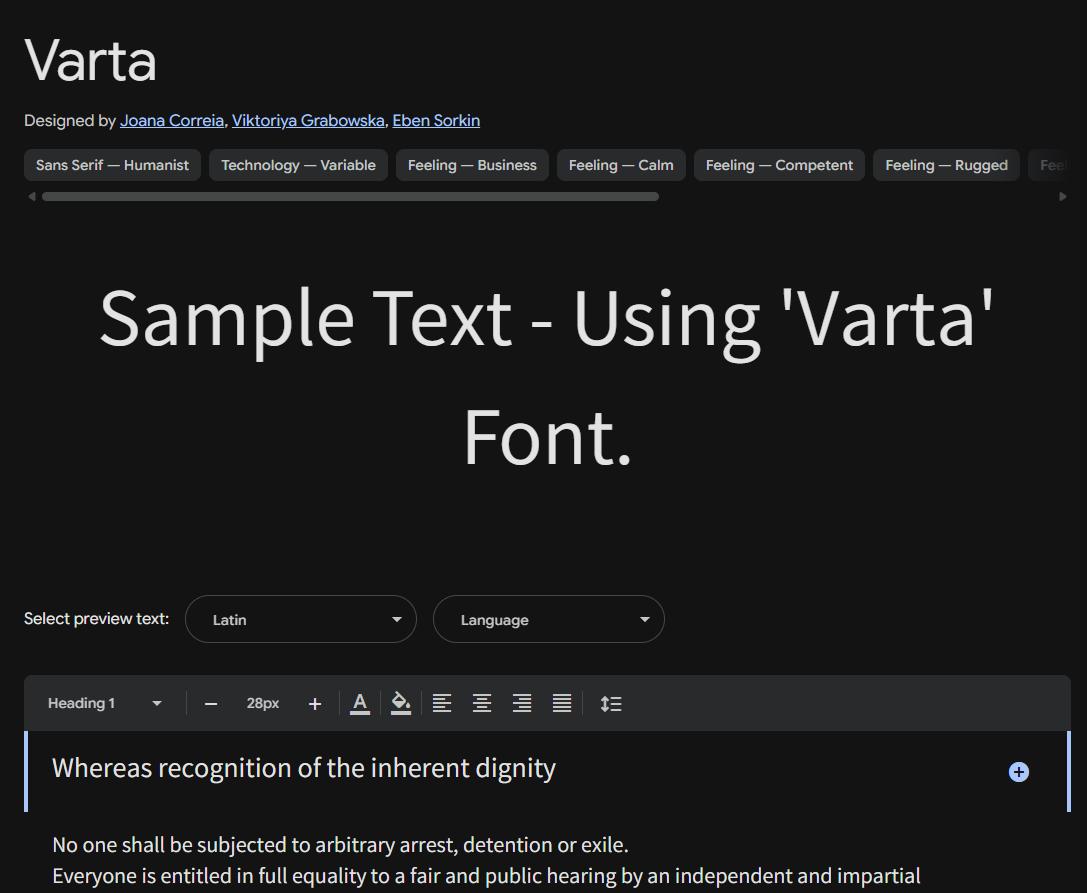Open Eben Sorkin designer link
Viewport: 1087px width, 893px height.
tap(436, 121)
